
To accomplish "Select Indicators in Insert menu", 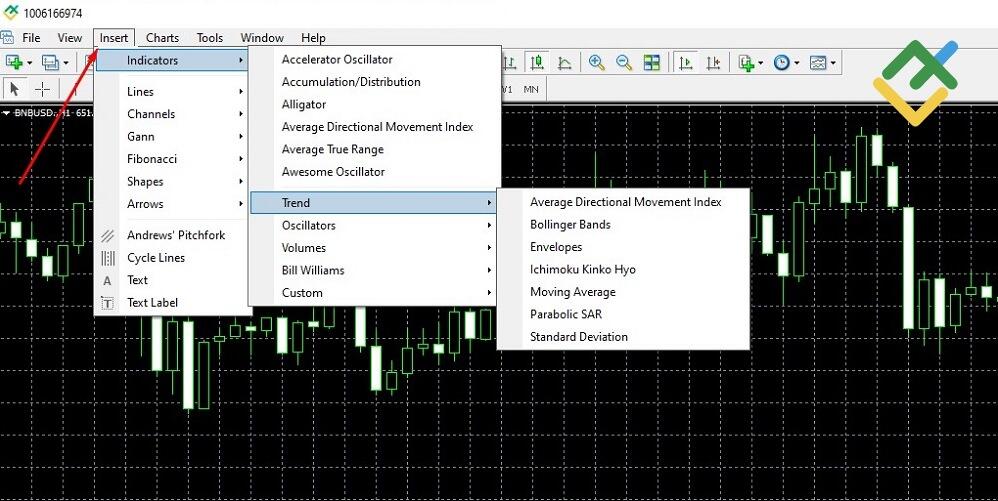I will [x=172, y=60].
